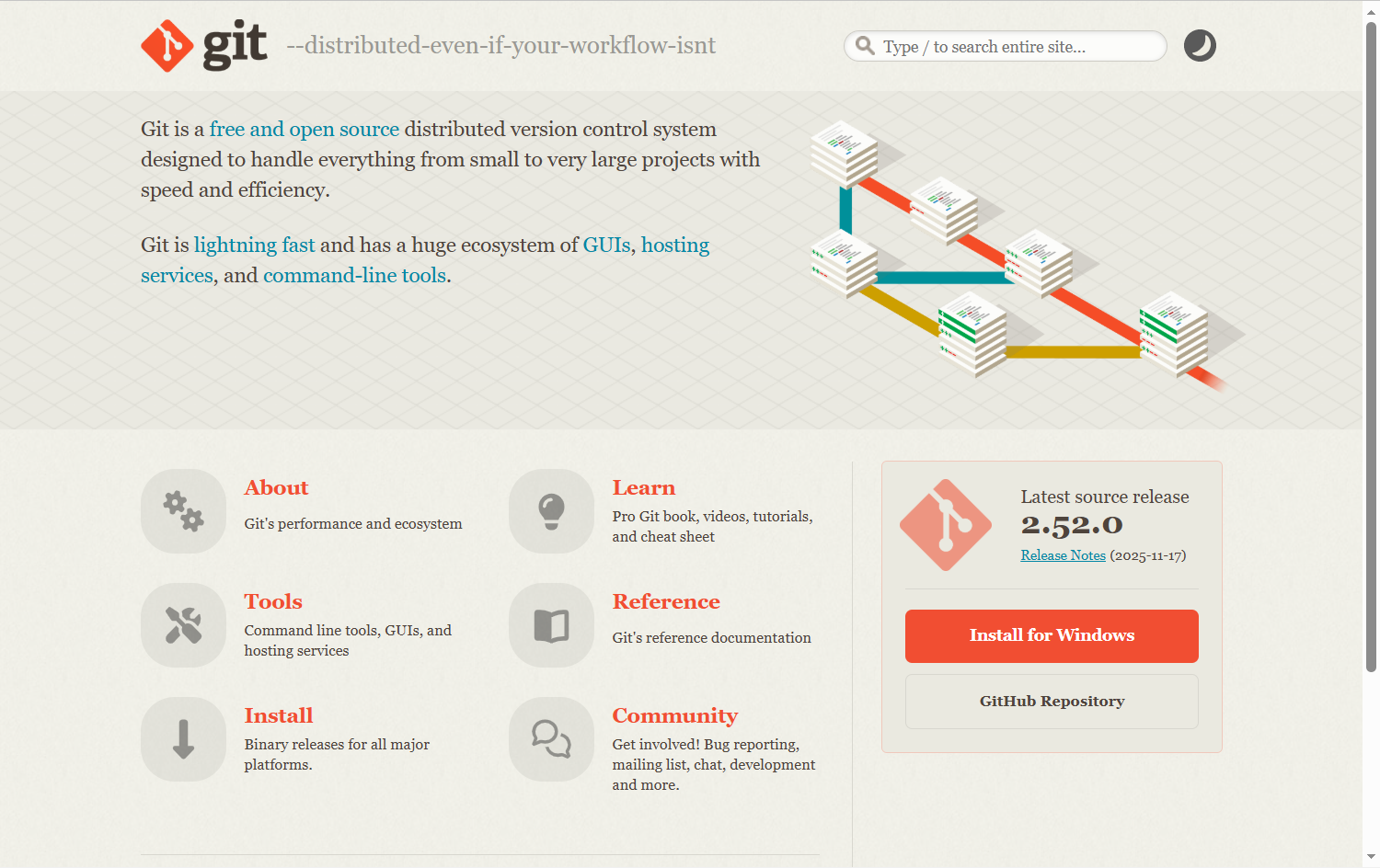Toggle dark mode with moon icon
Screen dimensions: 1380x868
coord(1200,45)
